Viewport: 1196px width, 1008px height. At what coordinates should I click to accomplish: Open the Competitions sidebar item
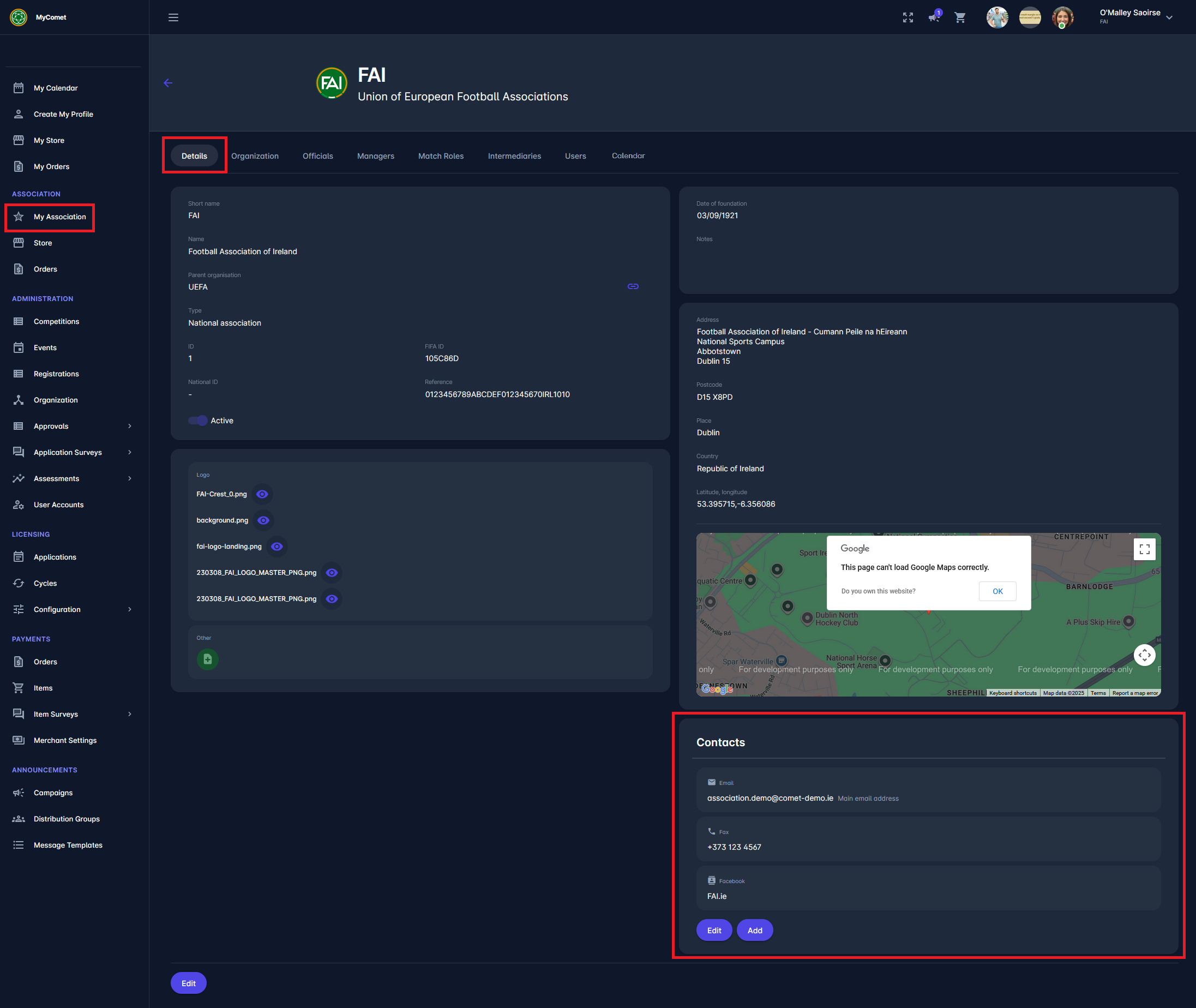[x=56, y=321]
